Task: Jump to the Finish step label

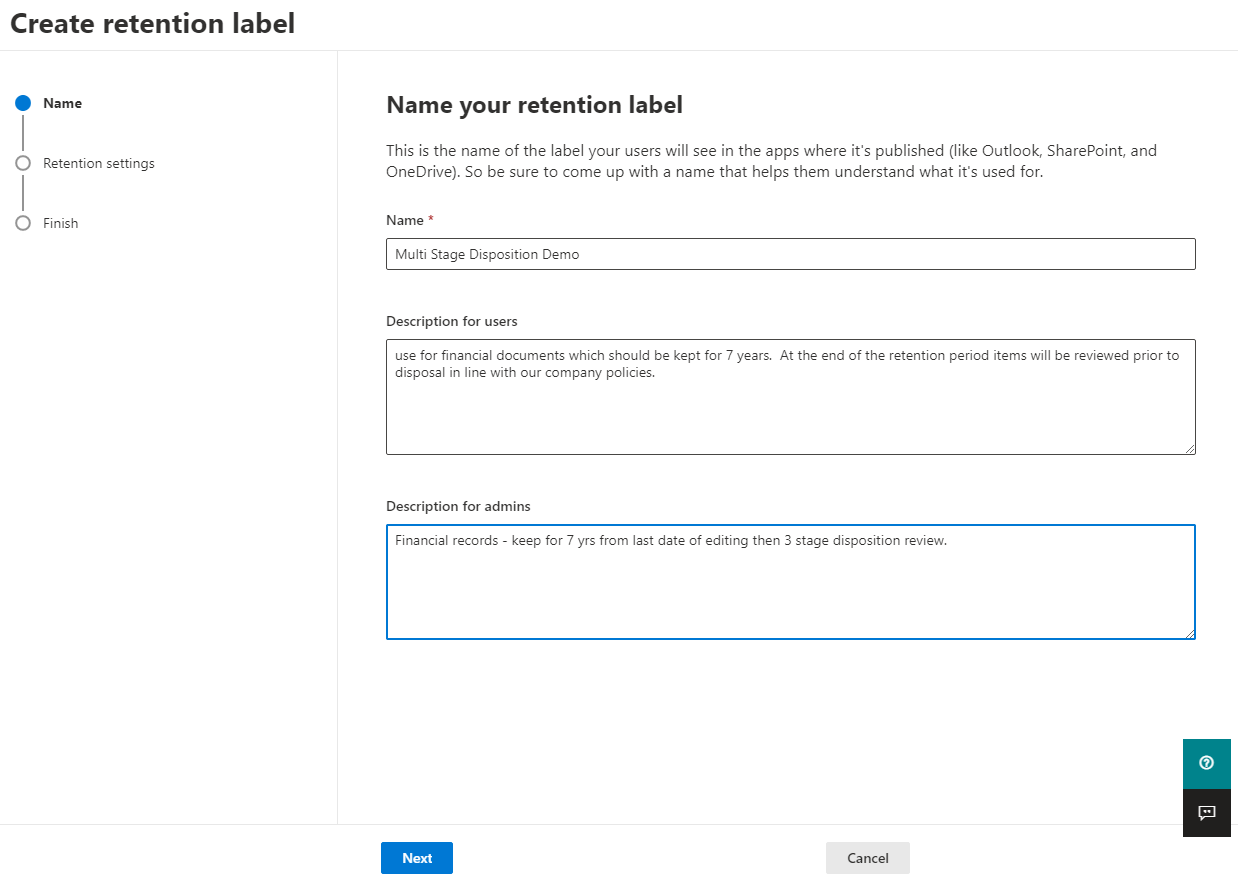Action: click(60, 223)
